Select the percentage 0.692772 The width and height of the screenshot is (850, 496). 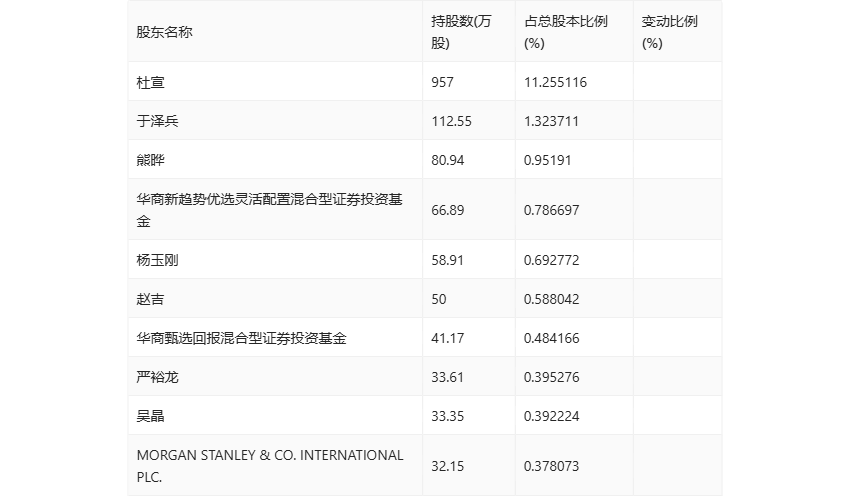[551, 260]
